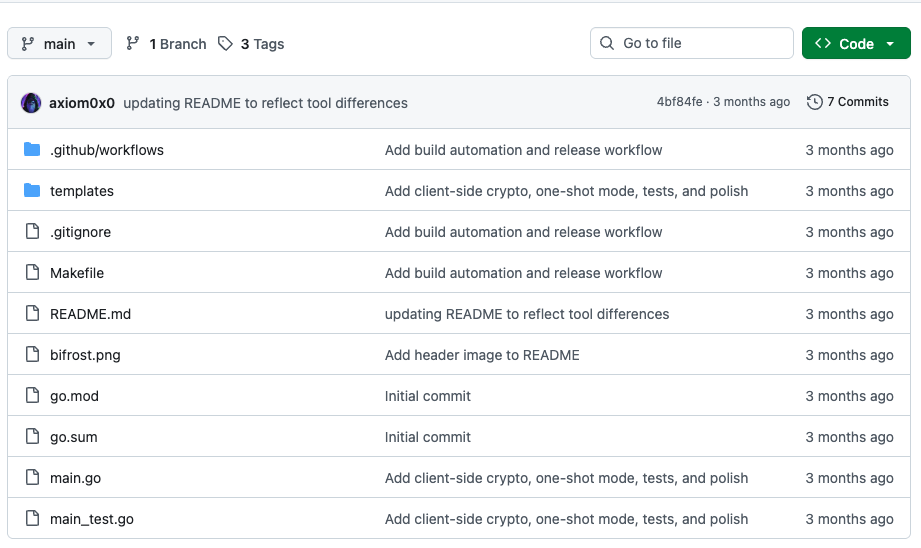Open go.mod row Initial commit message
This screenshot has width=921, height=548.
coord(428,396)
